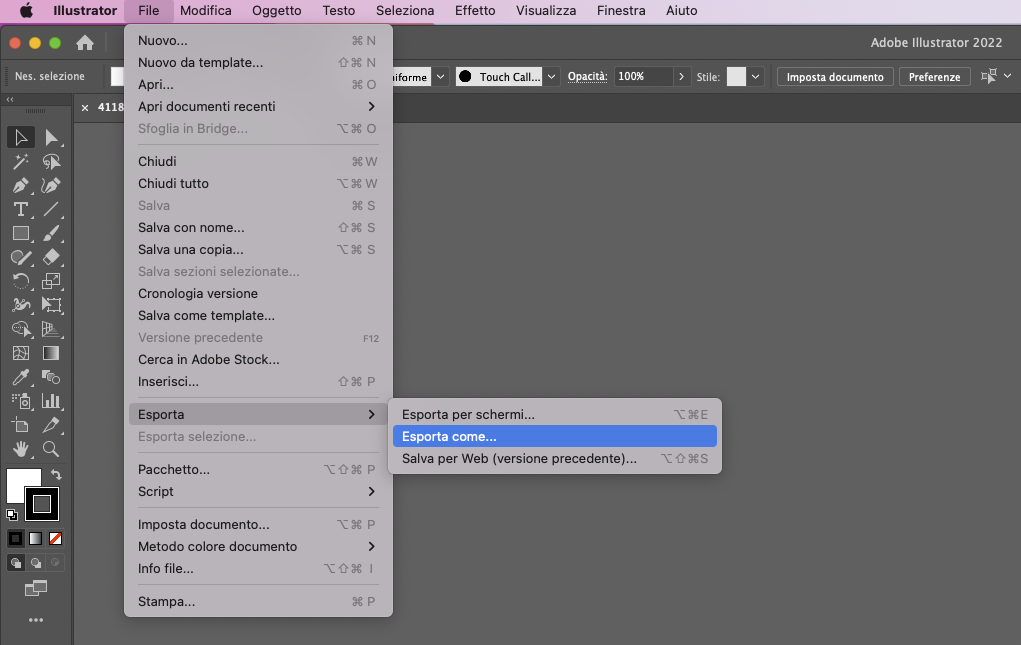Set stroke to None with the slash swatch

tap(55, 538)
